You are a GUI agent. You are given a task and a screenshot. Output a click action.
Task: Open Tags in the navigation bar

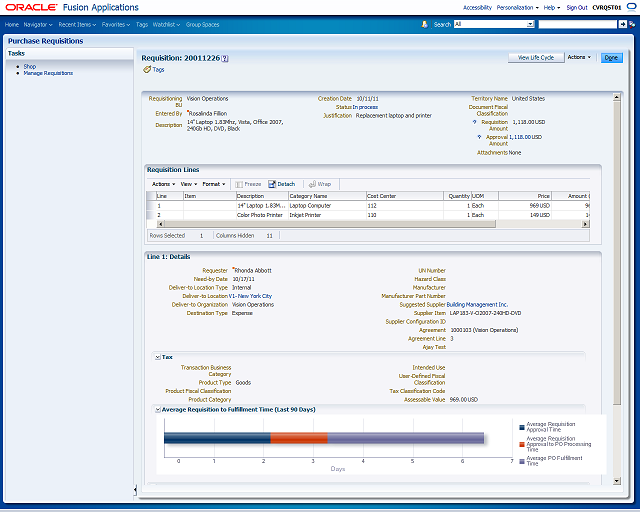(x=142, y=25)
